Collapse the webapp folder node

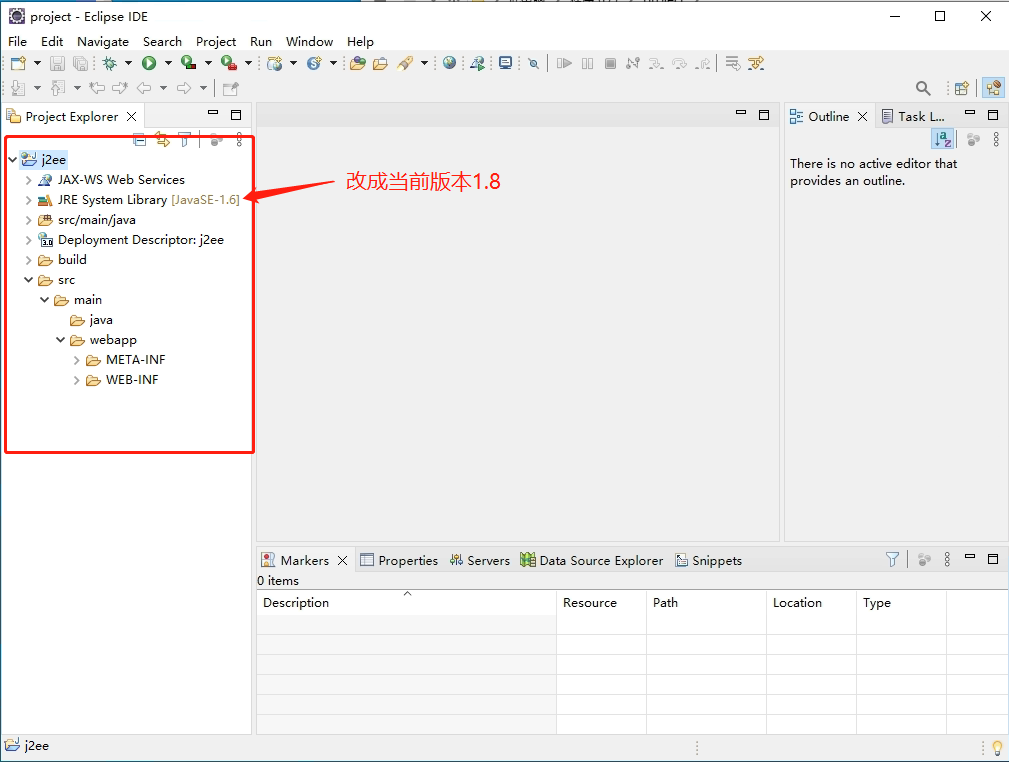tap(60, 339)
